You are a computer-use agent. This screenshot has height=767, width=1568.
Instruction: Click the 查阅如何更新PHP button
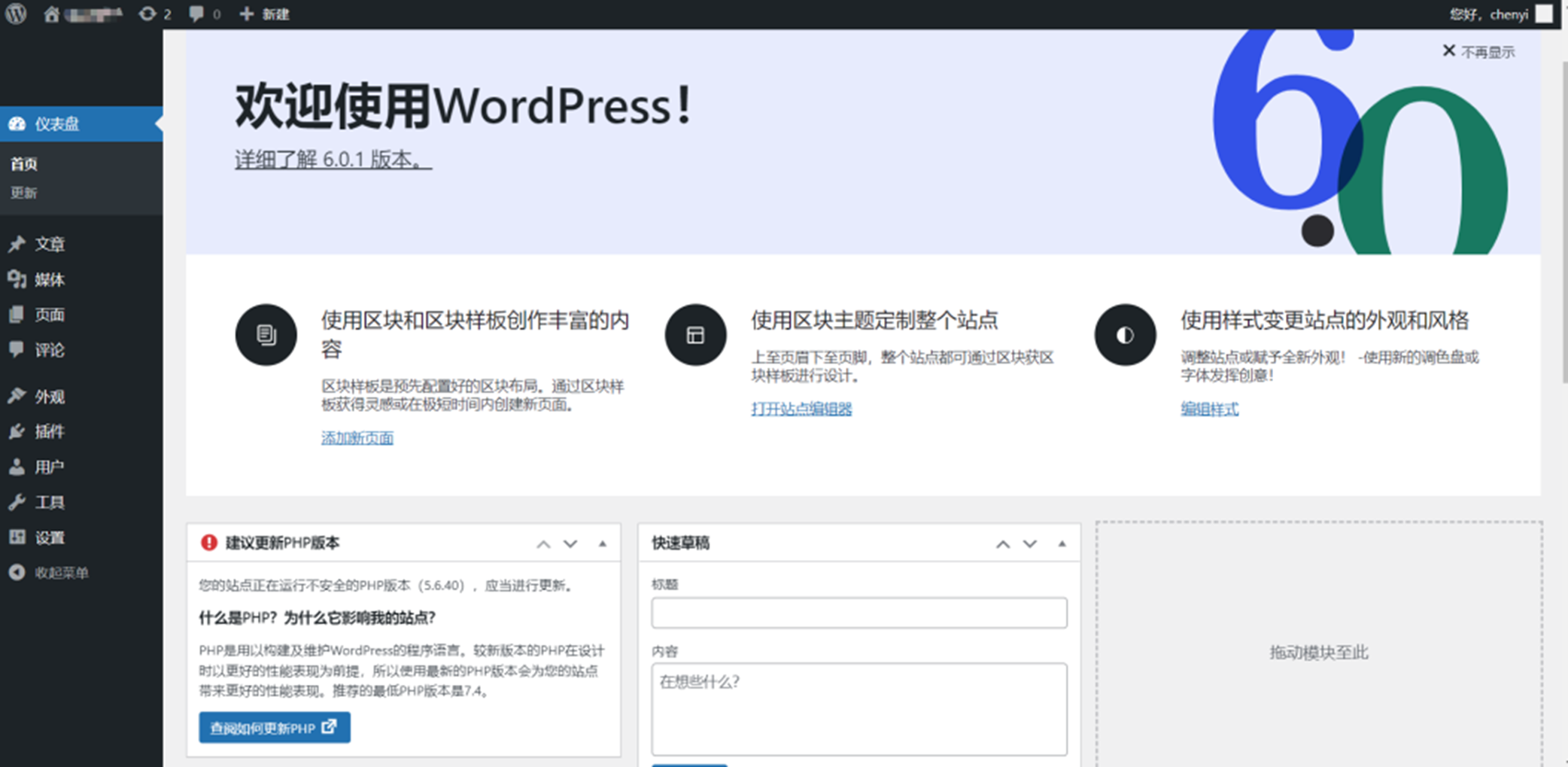[x=274, y=728]
